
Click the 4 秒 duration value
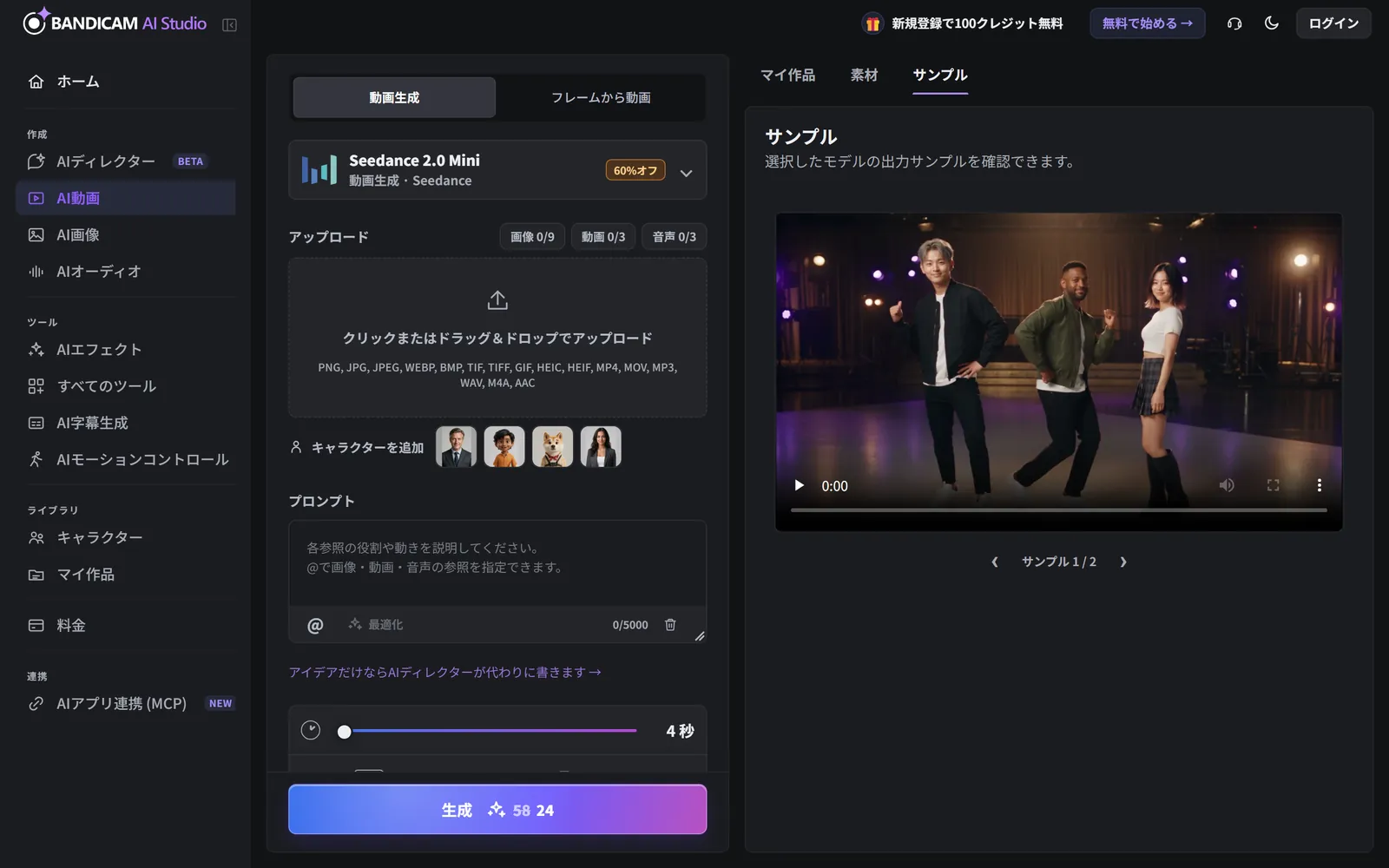pyautogui.click(x=680, y=731)
